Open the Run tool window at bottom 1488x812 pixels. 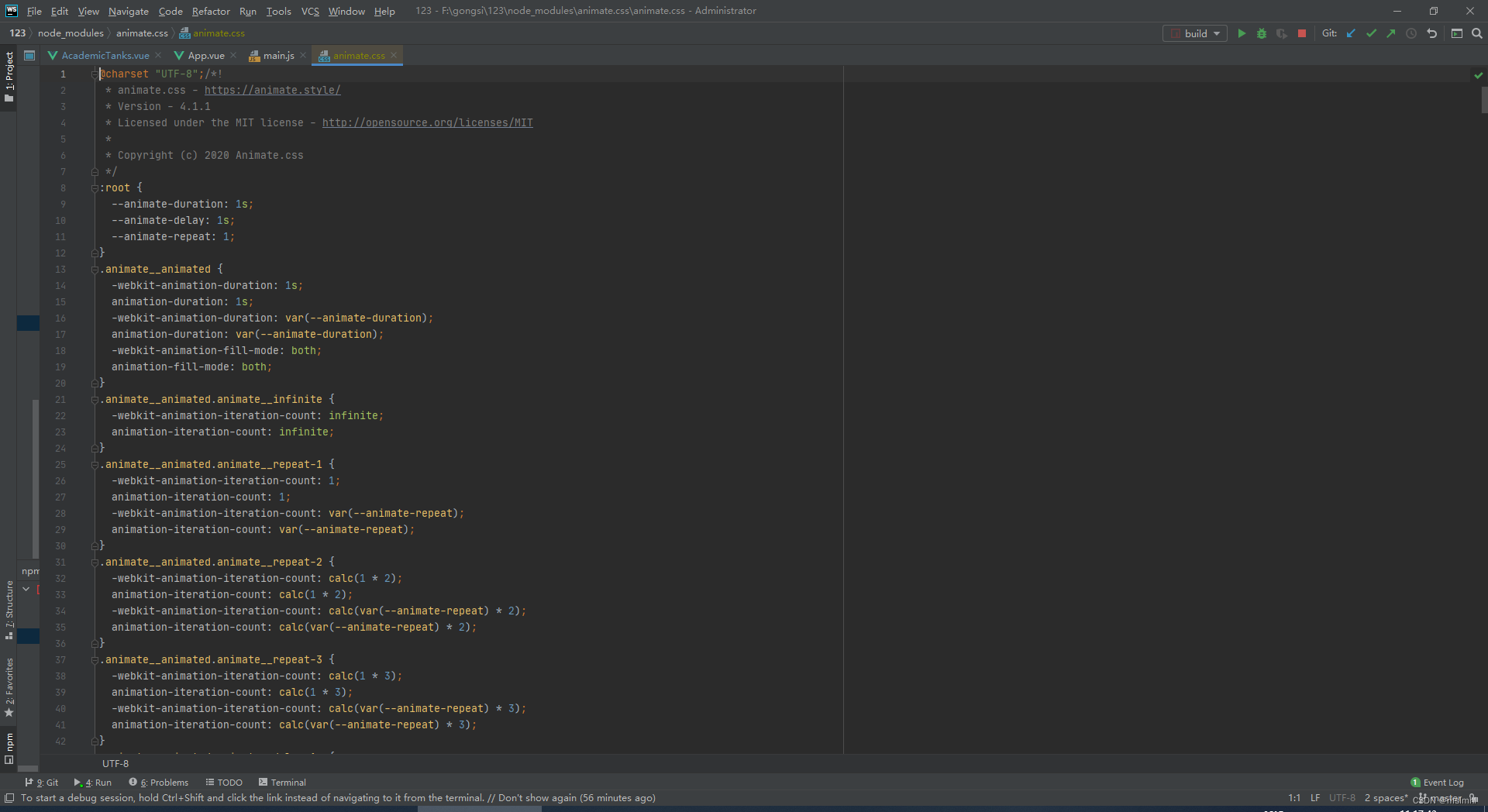[93, 783]
